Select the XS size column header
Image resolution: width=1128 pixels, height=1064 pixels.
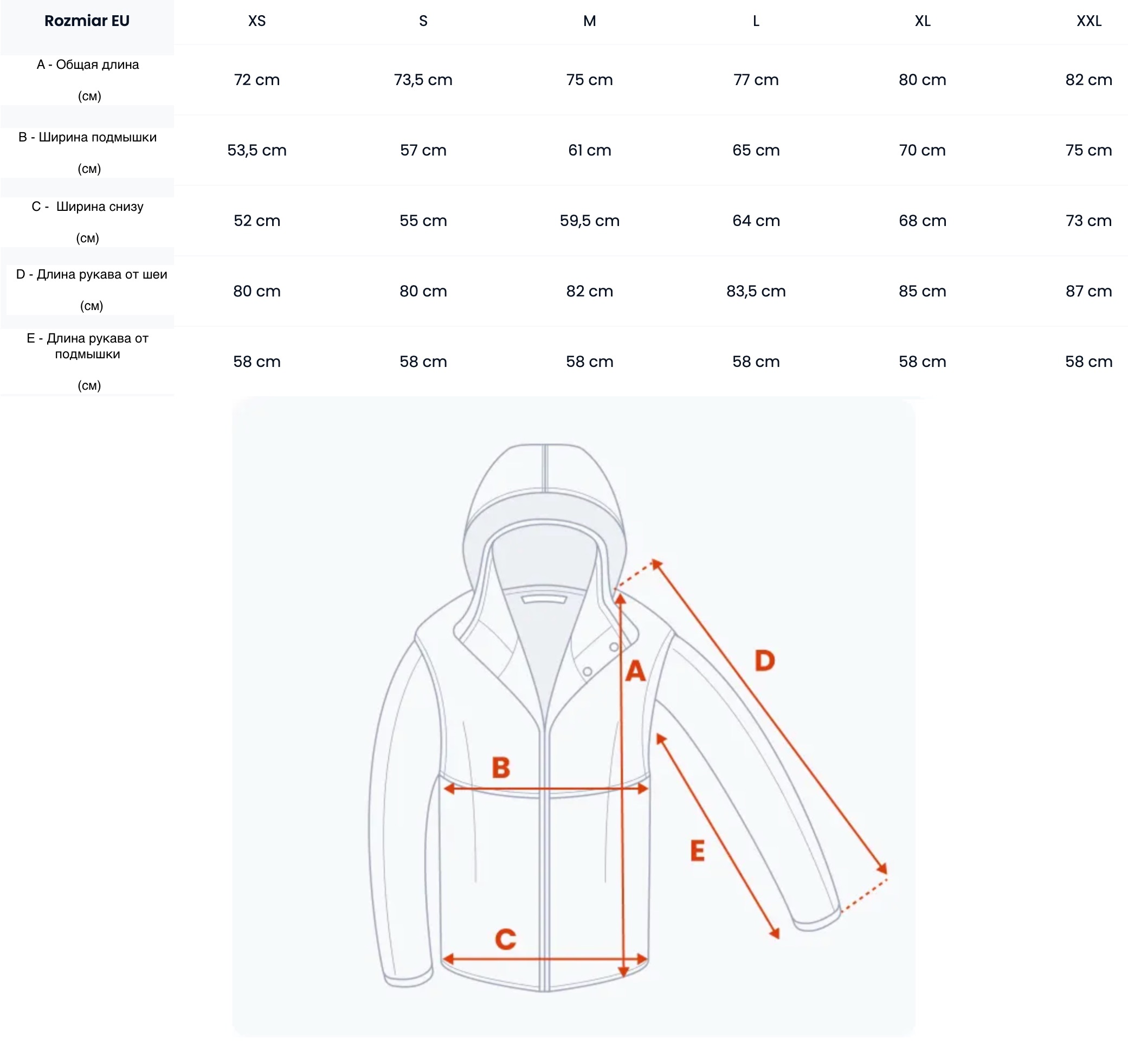[x=256, y=21]
